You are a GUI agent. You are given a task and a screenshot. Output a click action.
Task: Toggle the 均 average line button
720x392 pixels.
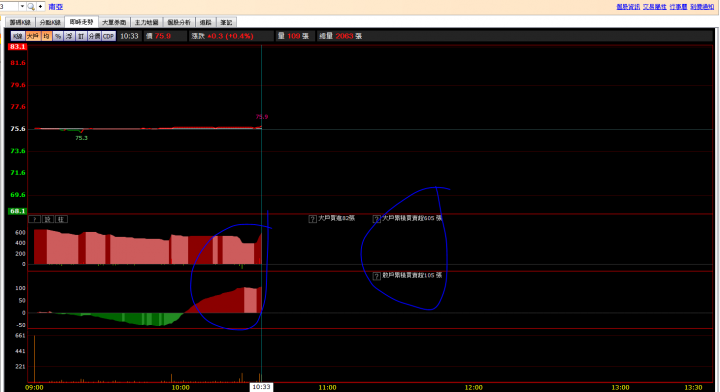(x=46, y=36)
